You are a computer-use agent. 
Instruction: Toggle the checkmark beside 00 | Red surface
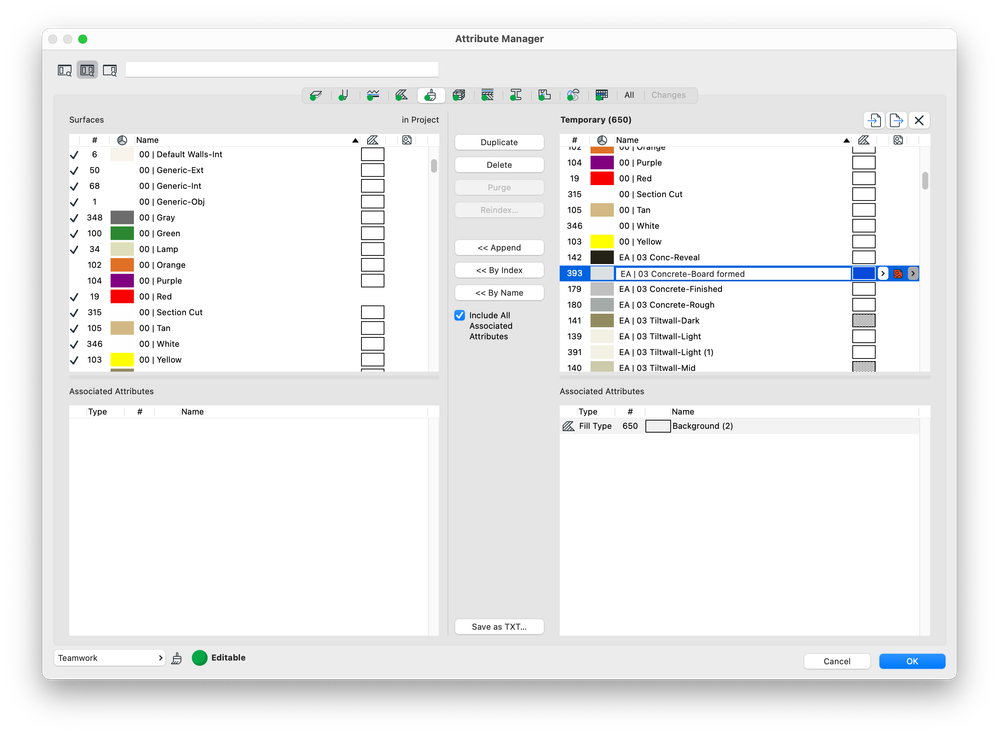coord(74,296)
